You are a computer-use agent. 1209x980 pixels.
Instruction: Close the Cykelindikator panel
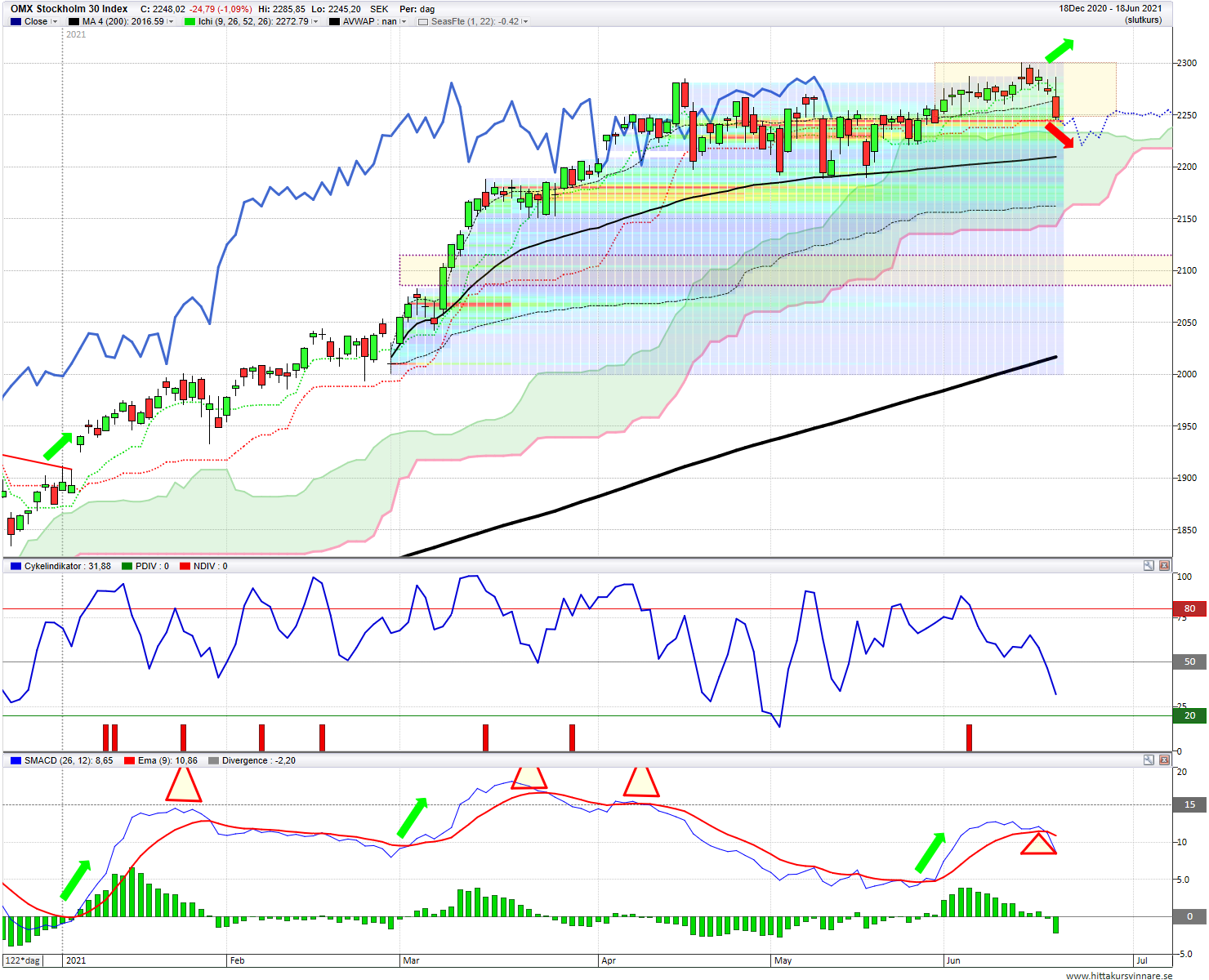click(1164, 565)
